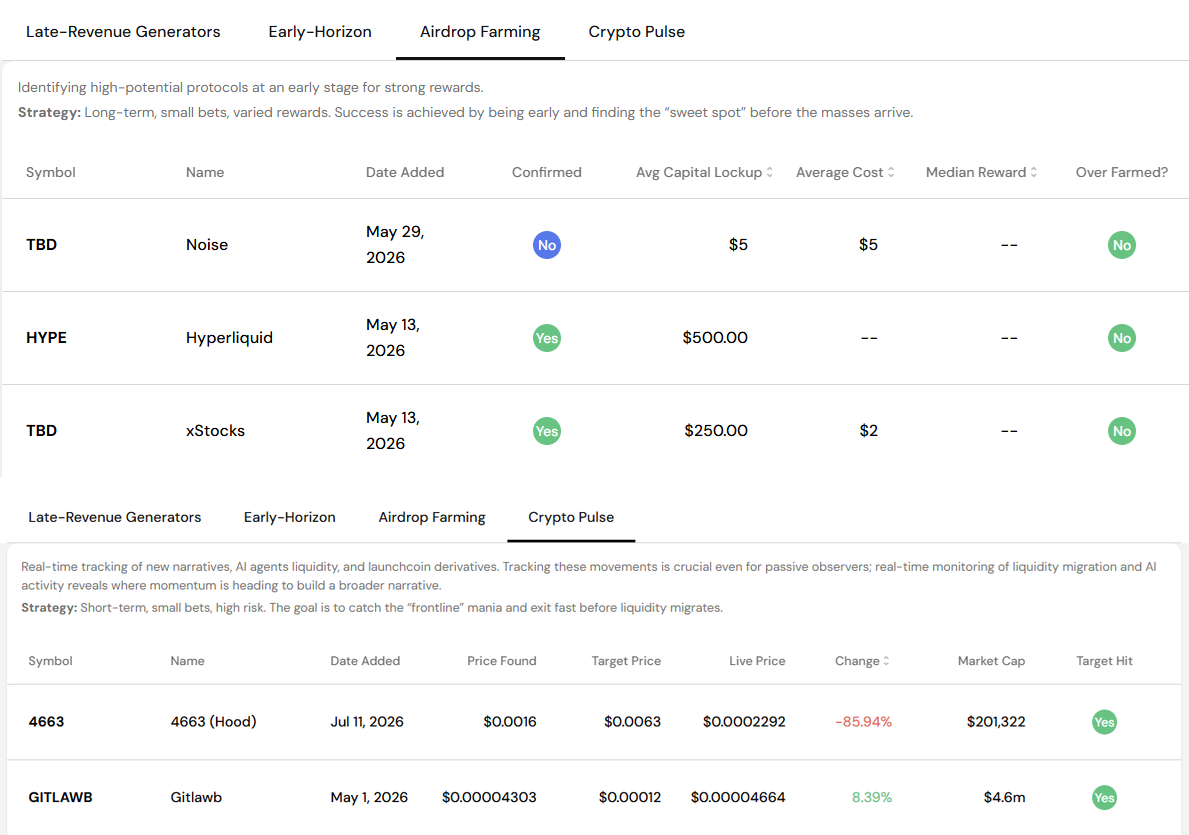The height and width of the screenshot is (835, 1189).
Task: Click Confirmed Yes badge in xStocks row
Action: pos(547,431)
